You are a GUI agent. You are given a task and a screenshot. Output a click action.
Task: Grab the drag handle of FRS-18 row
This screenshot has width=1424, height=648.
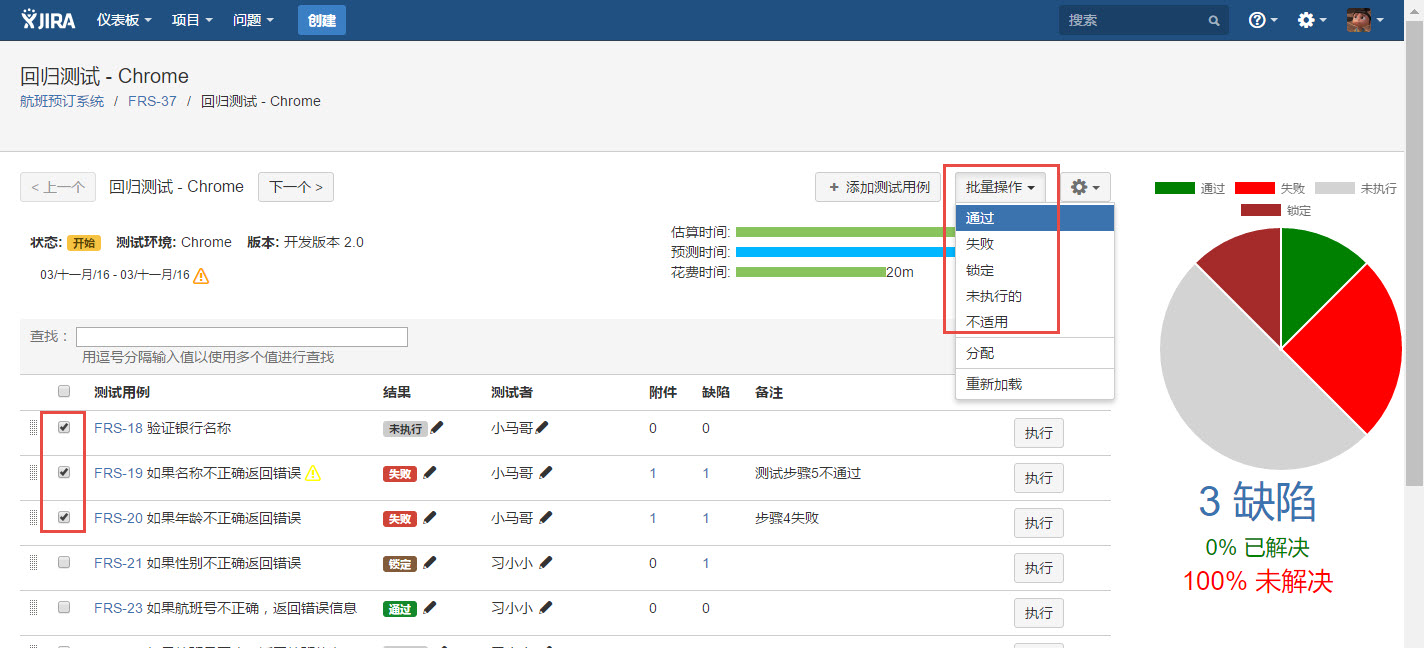click(33, 428)
